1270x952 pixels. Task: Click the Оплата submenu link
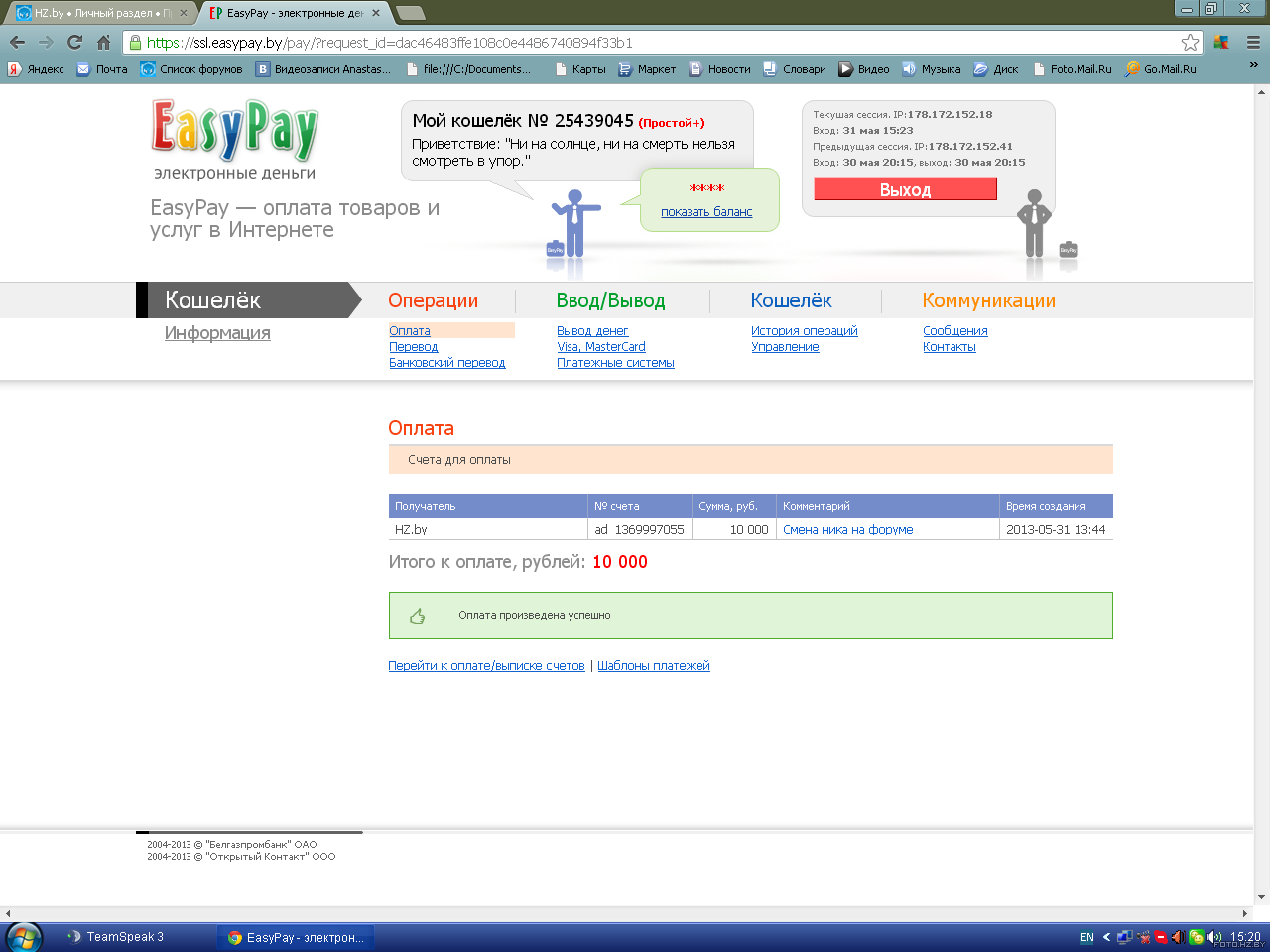tap(410, 331)
